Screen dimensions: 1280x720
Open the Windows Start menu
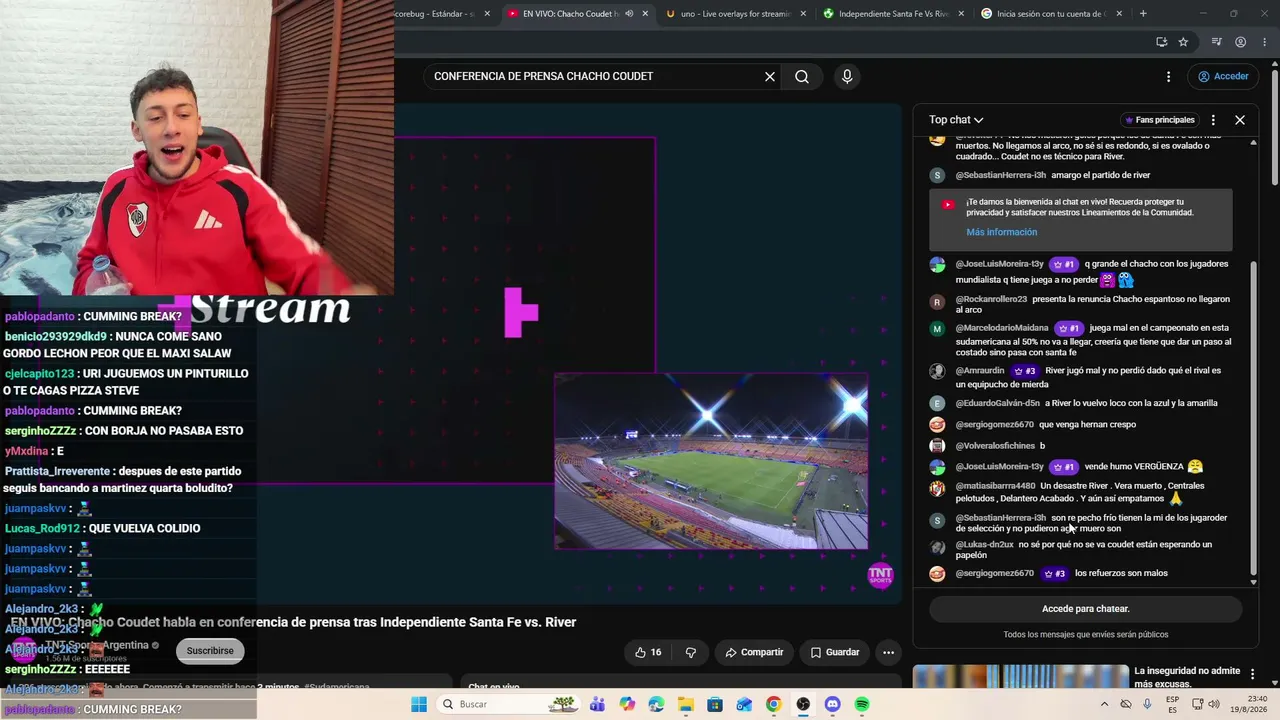pyautogui.click(x=419, y=704)
